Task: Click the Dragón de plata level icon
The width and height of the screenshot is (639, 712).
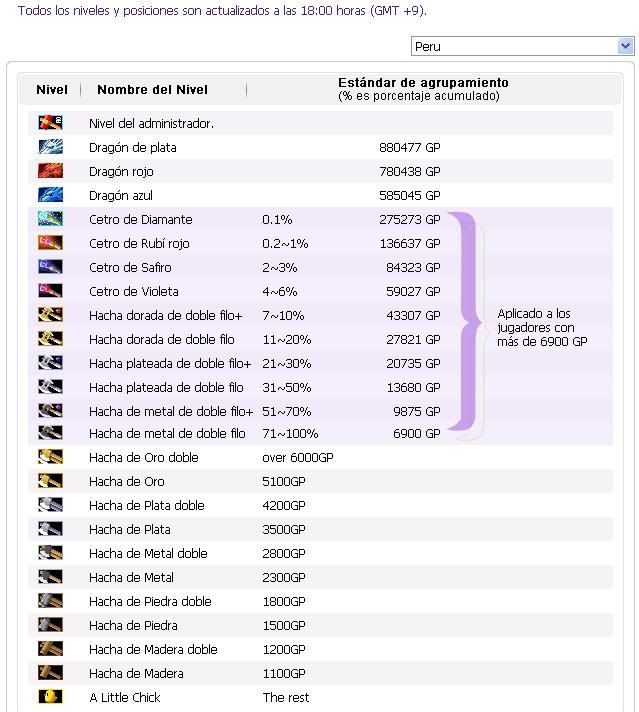Action: tap(50, 147)
